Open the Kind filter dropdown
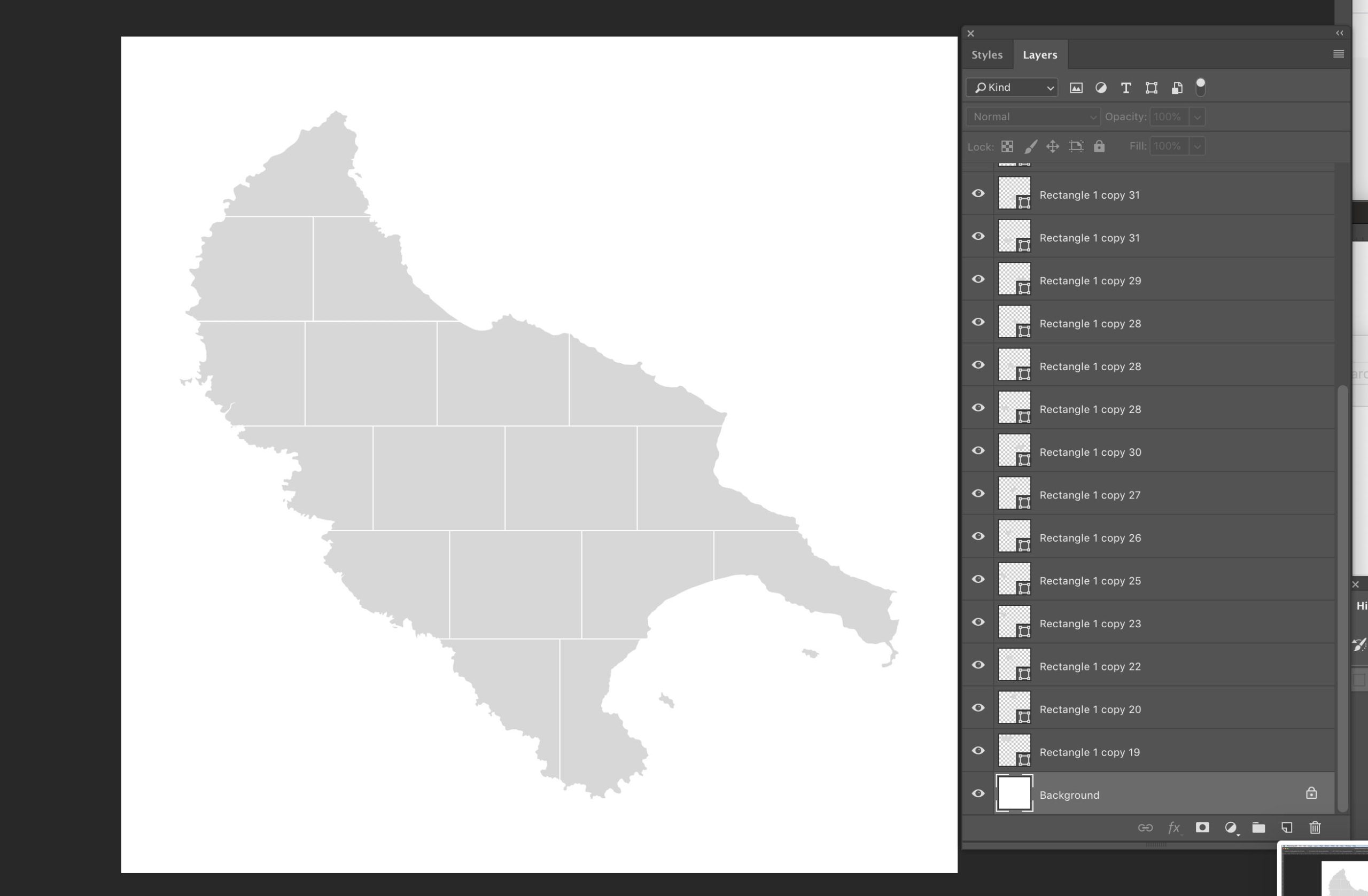 click(x=1012, y=88)
